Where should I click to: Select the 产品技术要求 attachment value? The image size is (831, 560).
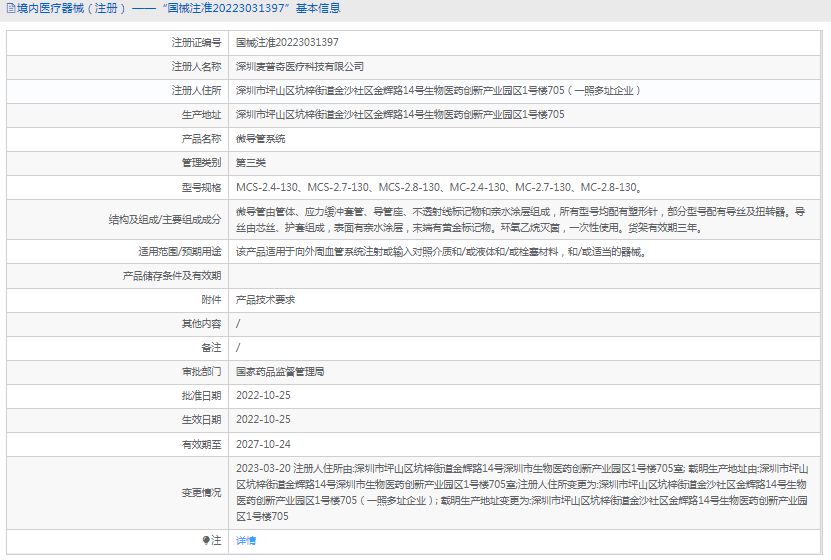pos(266,300)
